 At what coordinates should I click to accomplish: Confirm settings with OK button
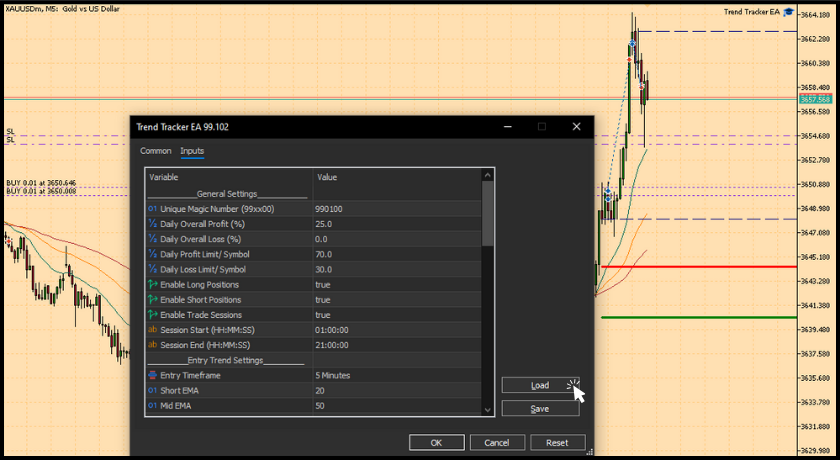coord(437,443)
